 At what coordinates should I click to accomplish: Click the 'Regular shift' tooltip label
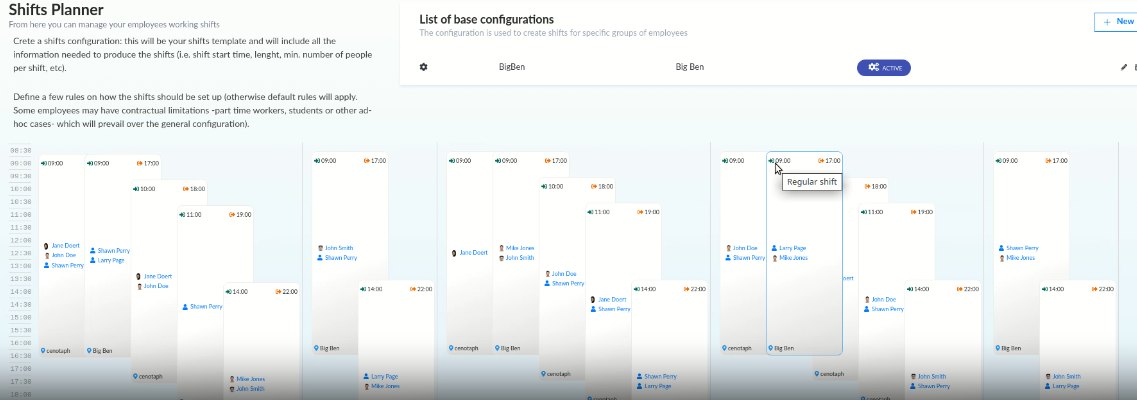pos(812,183)
